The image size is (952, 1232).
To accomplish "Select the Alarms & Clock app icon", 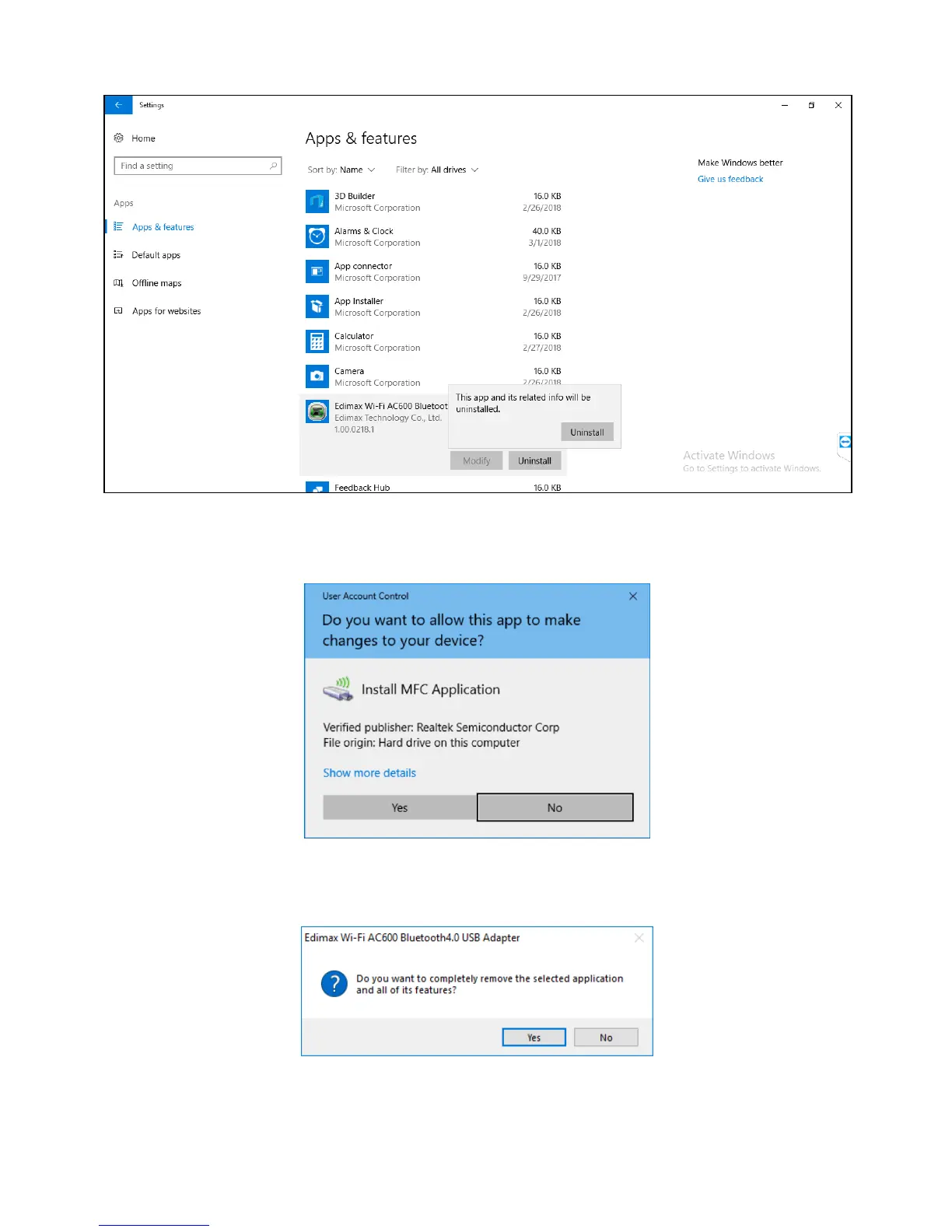I will pos(317,236).
